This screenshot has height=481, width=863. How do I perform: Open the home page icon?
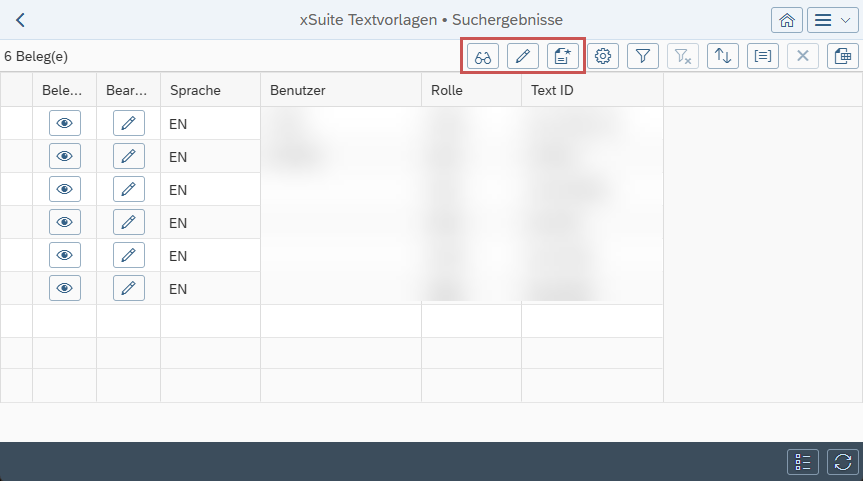coord(786,20)
